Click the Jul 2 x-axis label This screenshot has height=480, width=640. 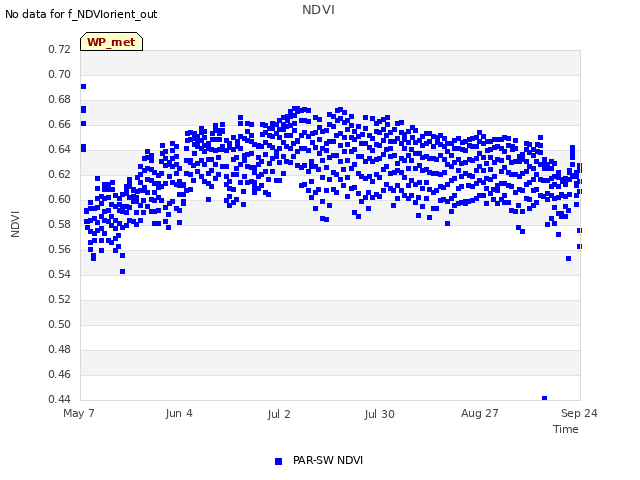[x=279, y=414]
